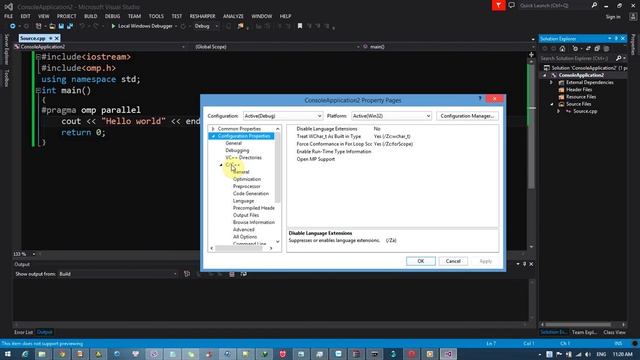Switch to the Error List tab
Viewport: 640px width, 360px height.
click(24, 332)
